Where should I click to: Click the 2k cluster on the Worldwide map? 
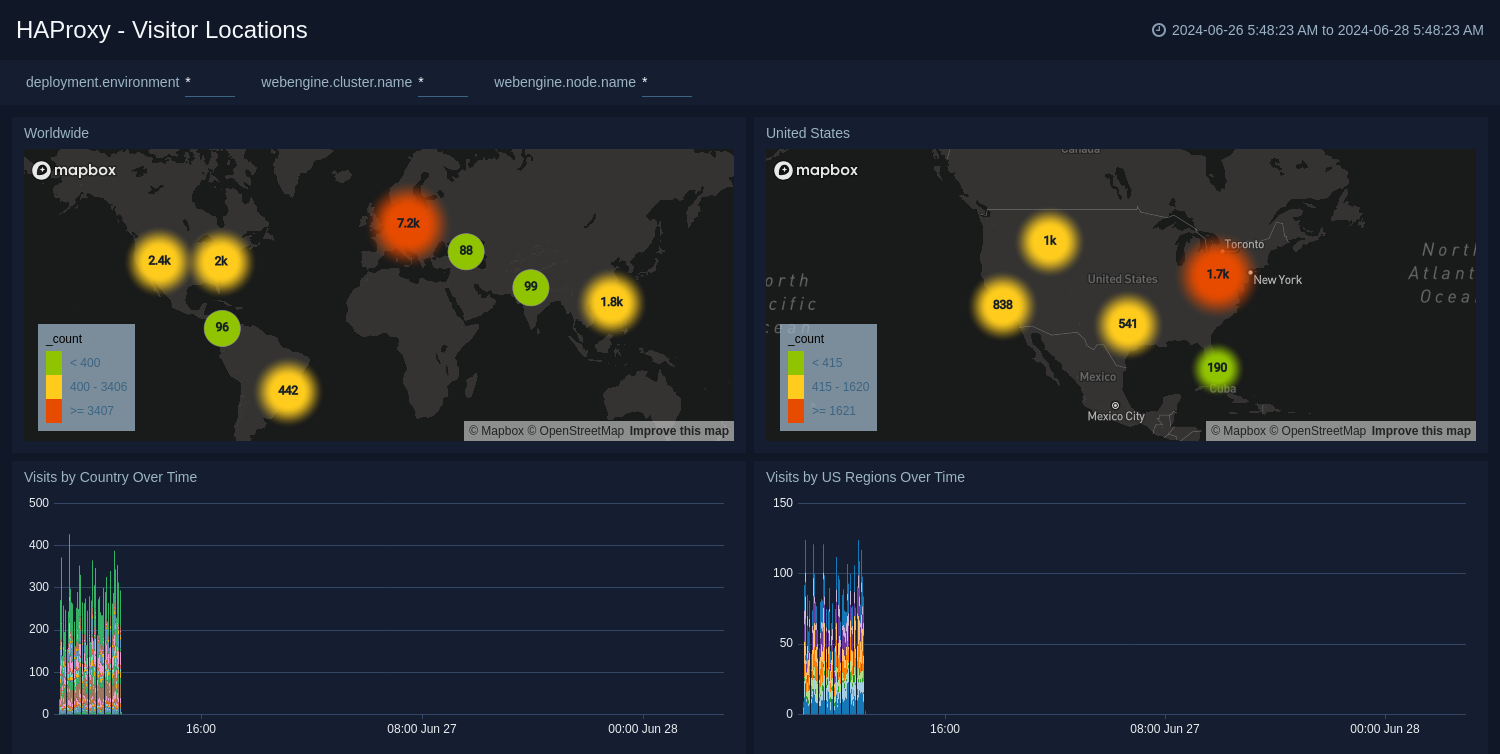221,261
